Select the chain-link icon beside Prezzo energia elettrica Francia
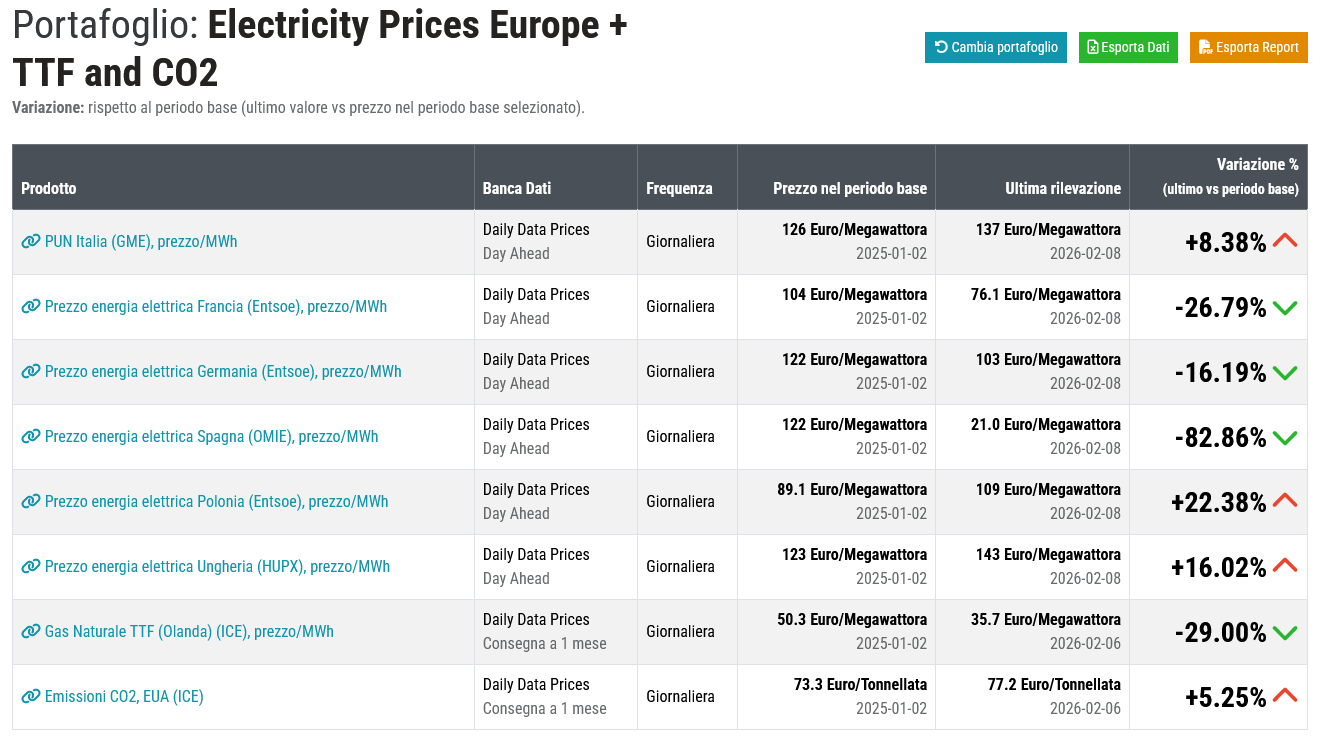Screen dimensions: 1320x739 pyautogui.click(x=31, y=306)
